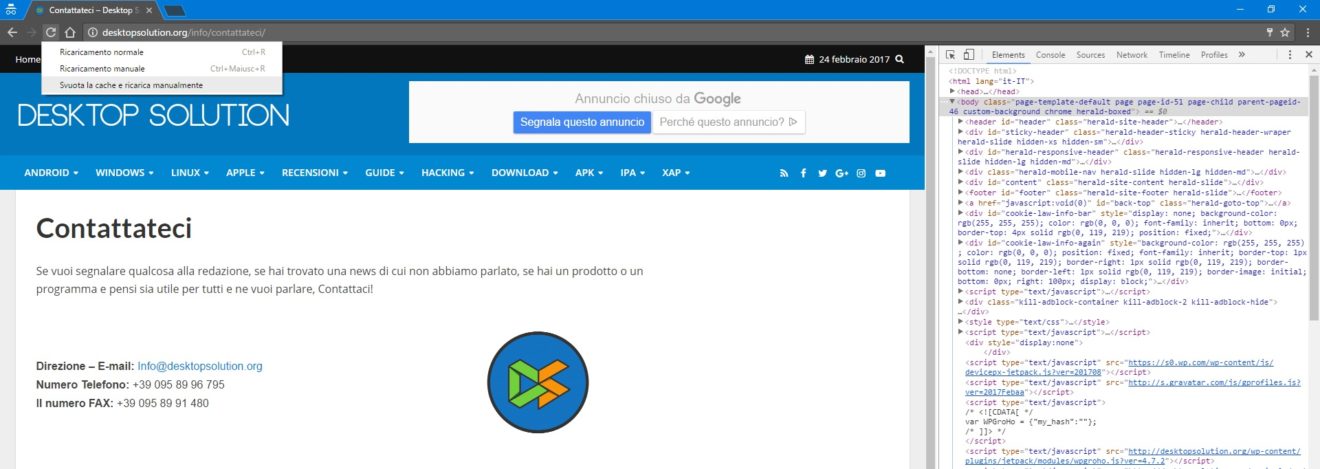Click the reload page button
This screenshot has height=469, width=1320.
[51, 32]
